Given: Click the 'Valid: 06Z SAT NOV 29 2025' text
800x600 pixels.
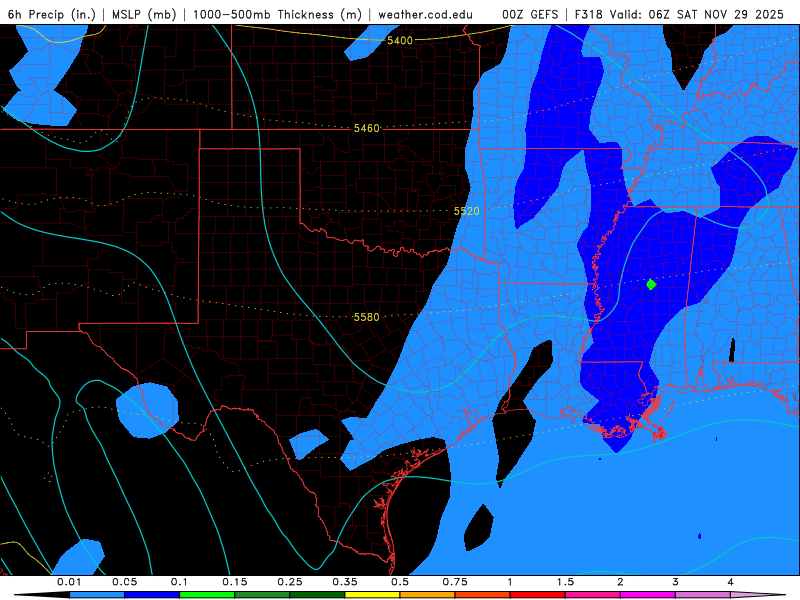Looking at the screenshot, I should click(698, 14).
